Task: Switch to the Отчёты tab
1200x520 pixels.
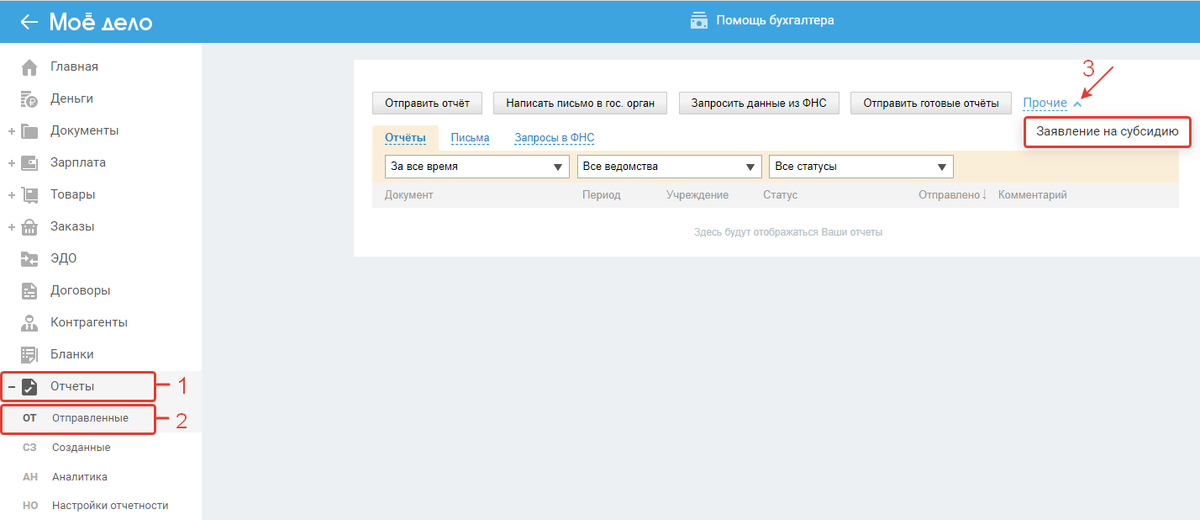Action: coord(405,138)
